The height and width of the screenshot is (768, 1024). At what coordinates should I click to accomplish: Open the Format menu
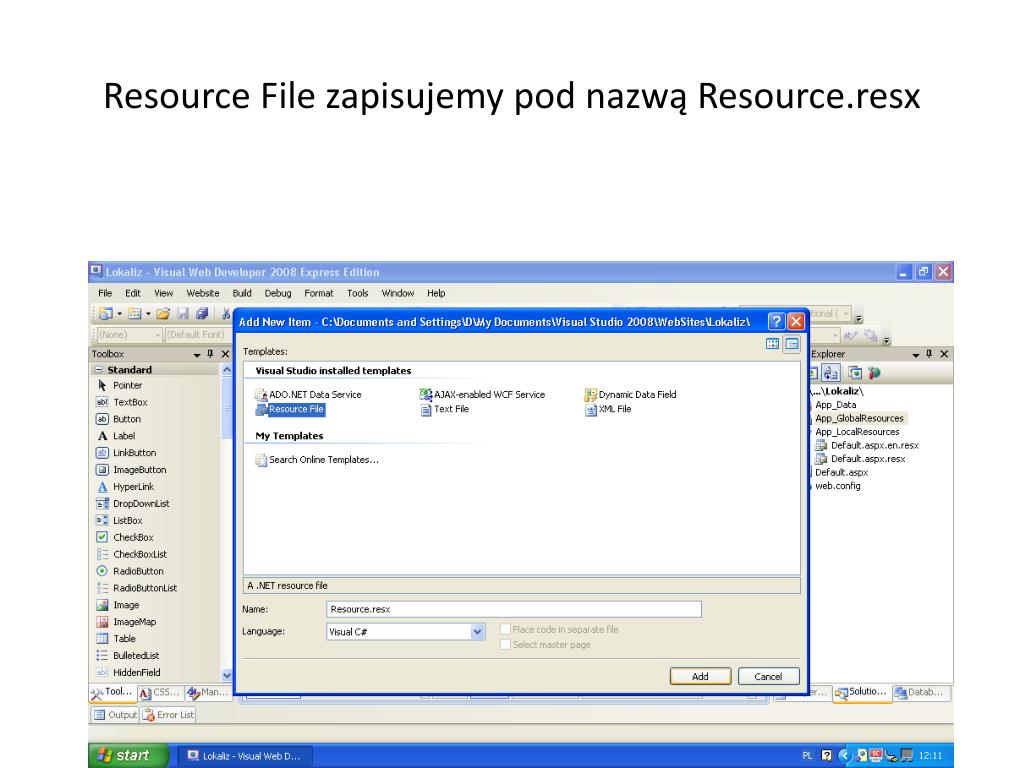pyautogui.click(x=319, y=293)
